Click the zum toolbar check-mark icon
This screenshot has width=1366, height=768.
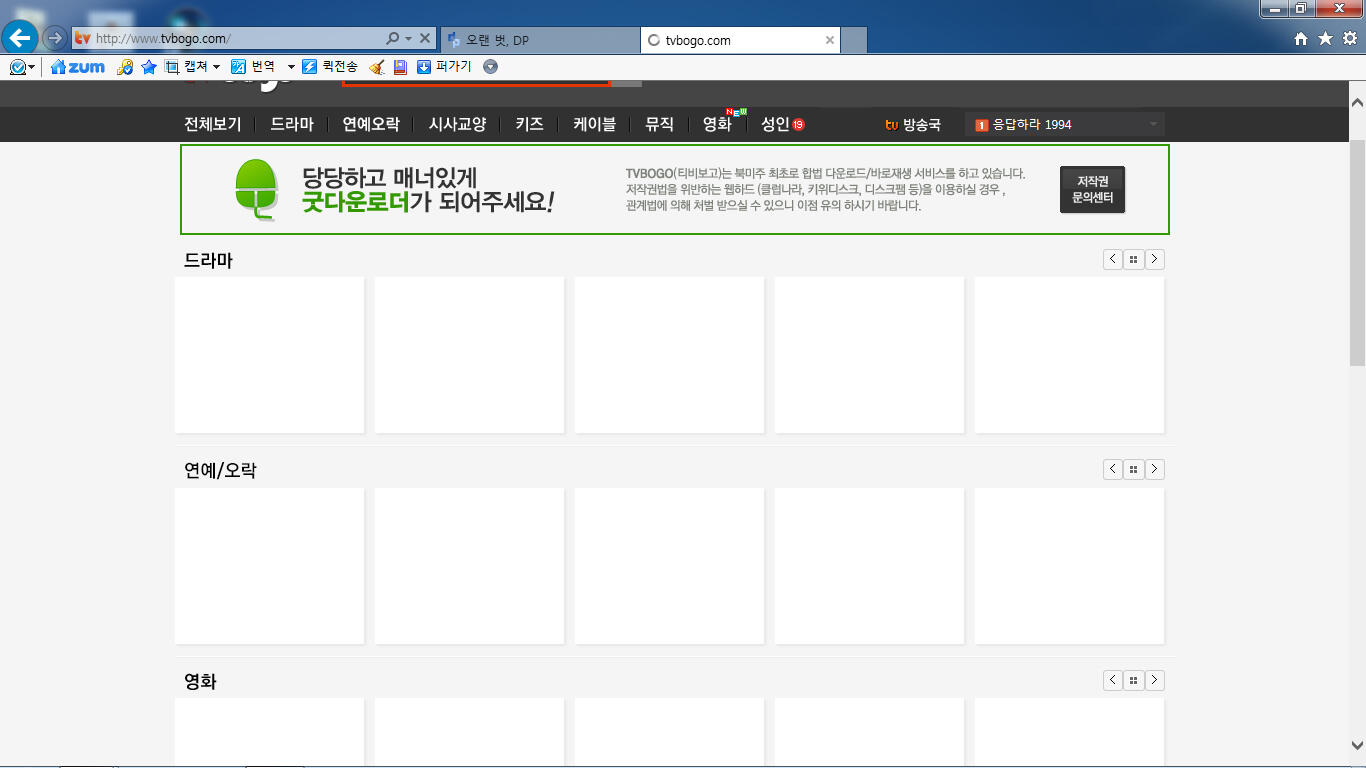pyautogui.click(x=17, y=67)
